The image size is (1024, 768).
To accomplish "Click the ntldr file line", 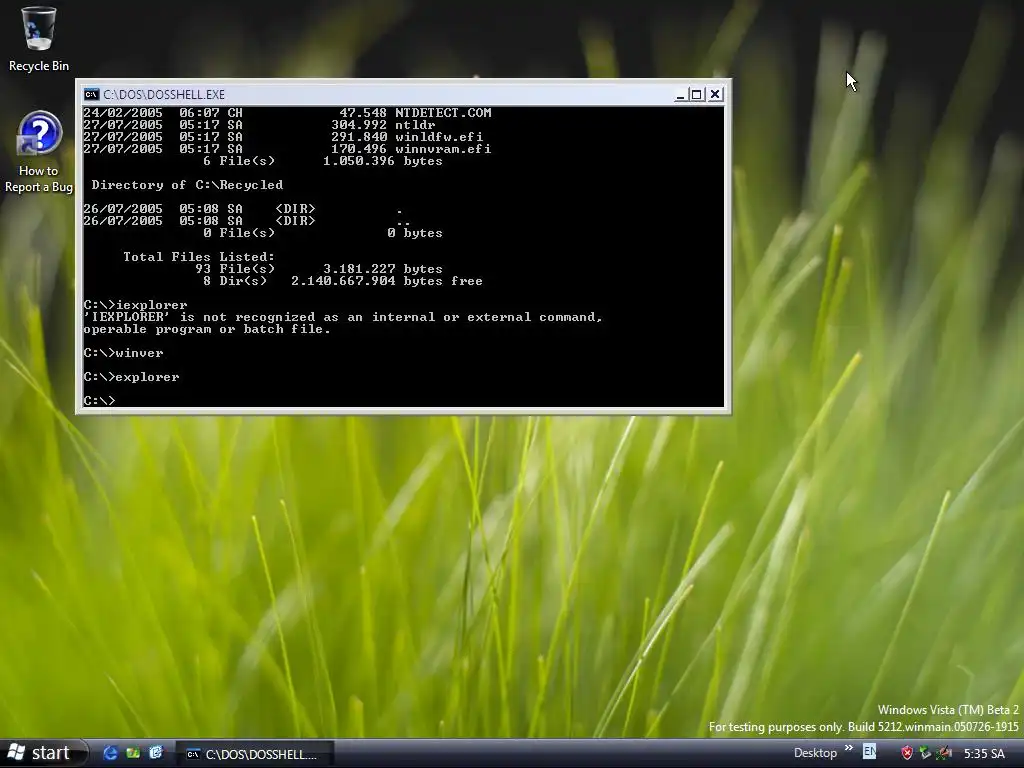I will point(259,125).
